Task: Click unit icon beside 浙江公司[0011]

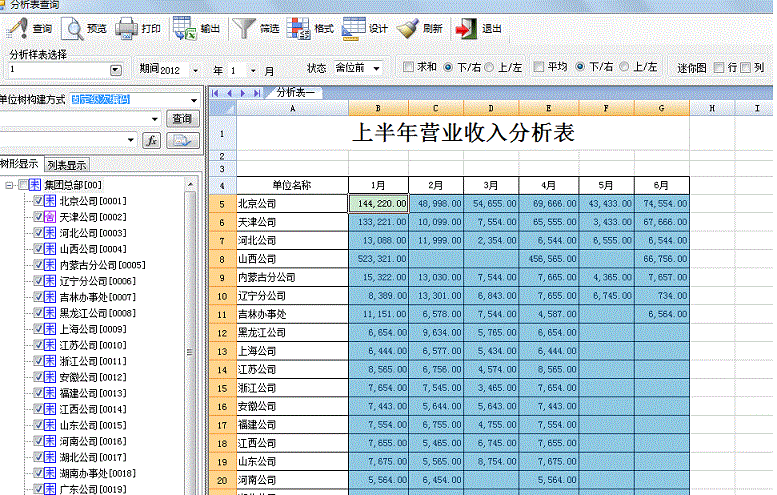Action: (50, 361)
